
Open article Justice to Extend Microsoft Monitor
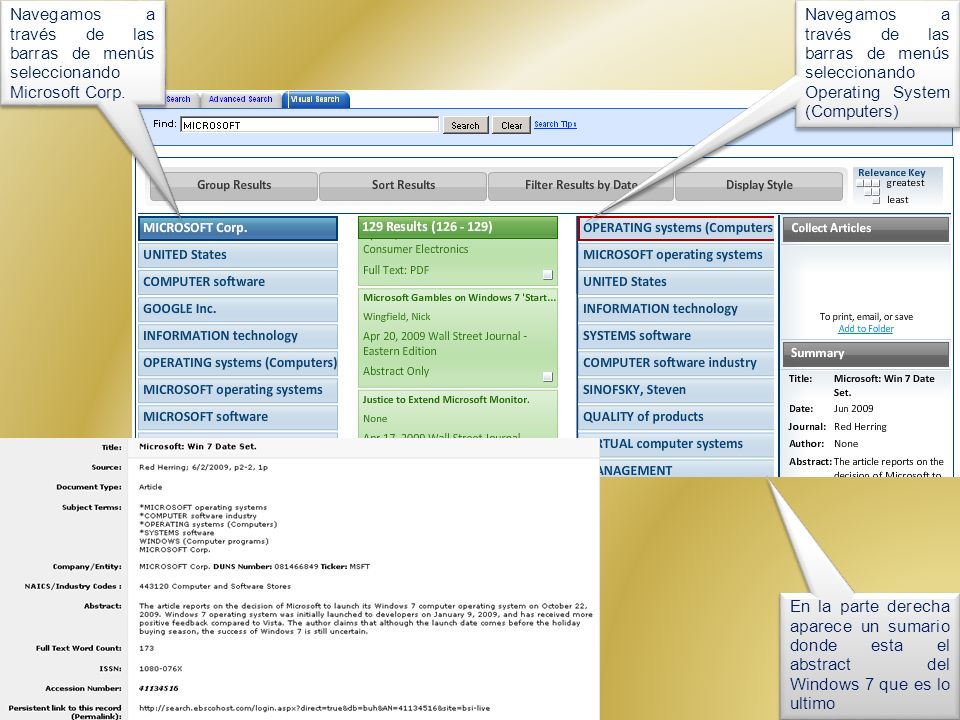446,399
